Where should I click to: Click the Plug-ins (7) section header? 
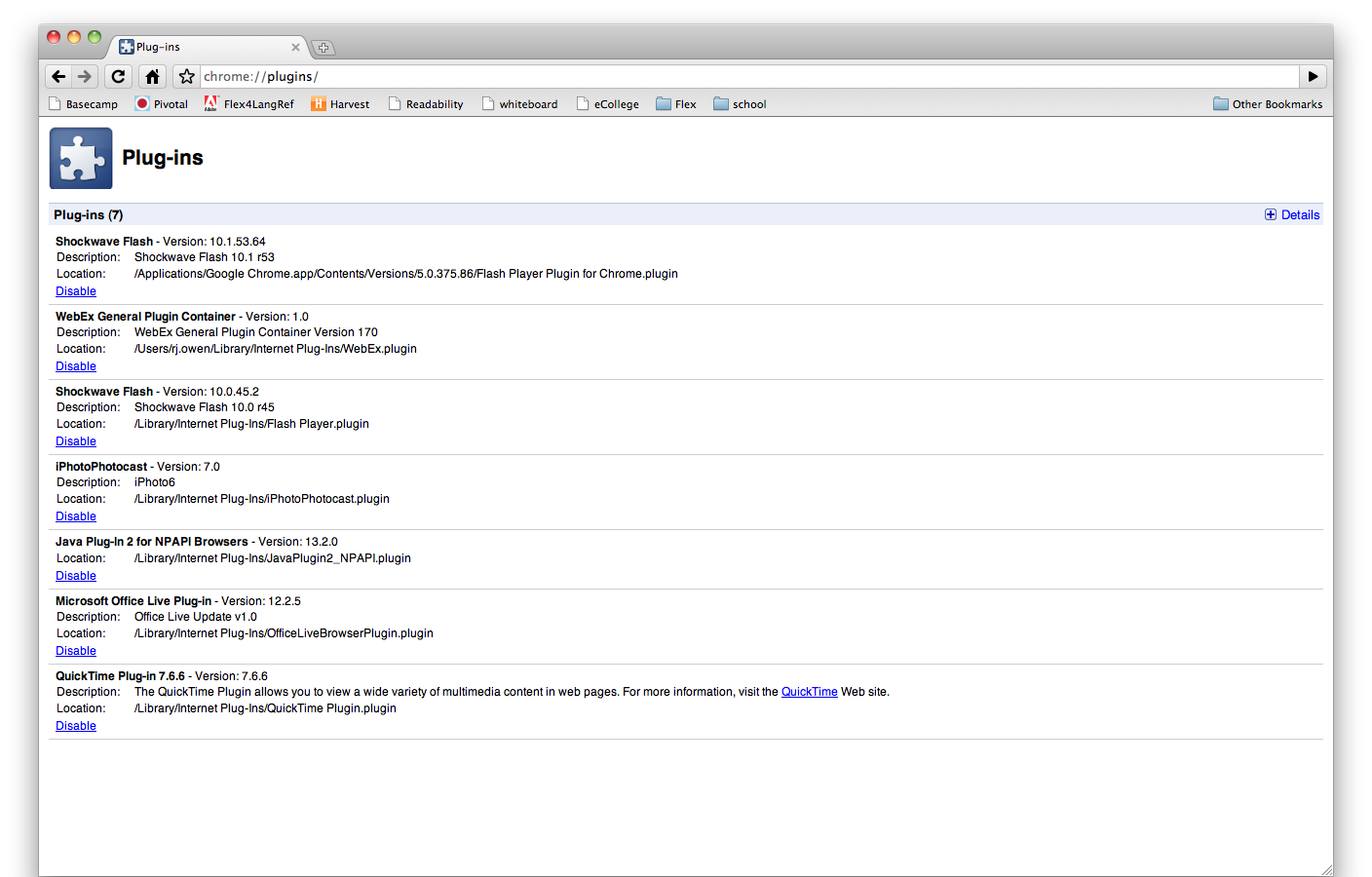(686, 214)
